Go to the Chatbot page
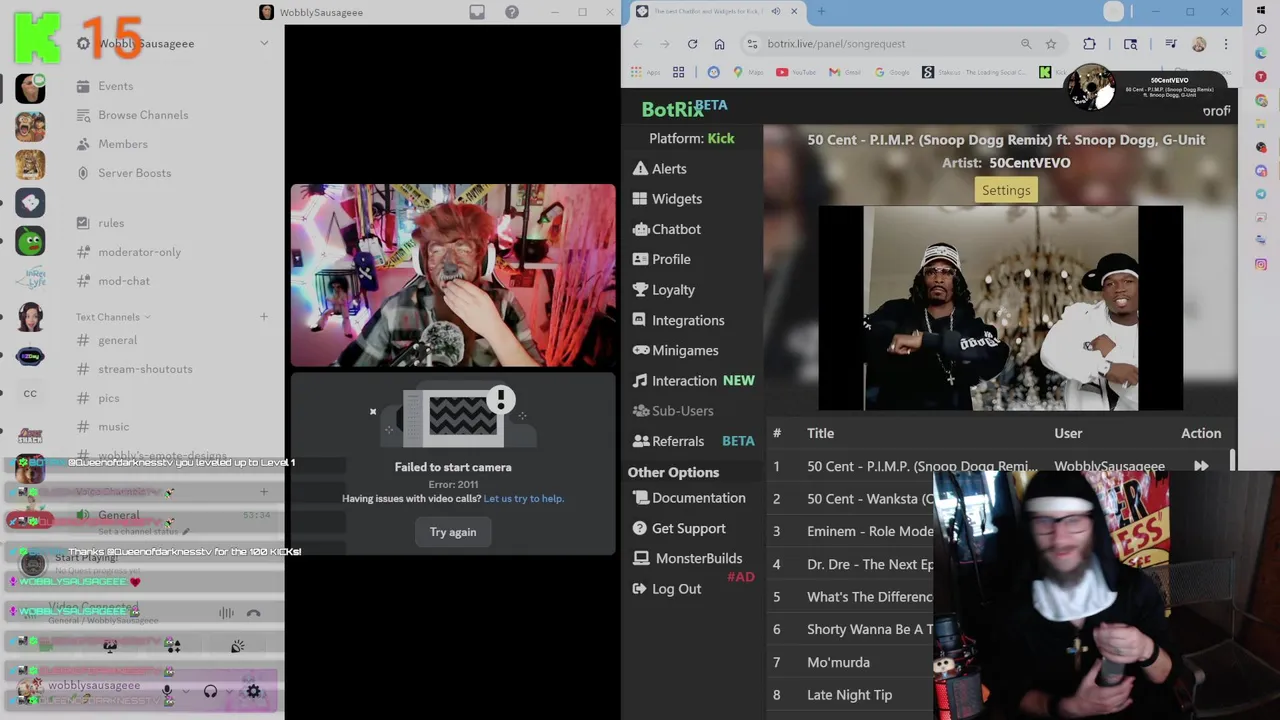1280x720 pixels. click(667, 229)
